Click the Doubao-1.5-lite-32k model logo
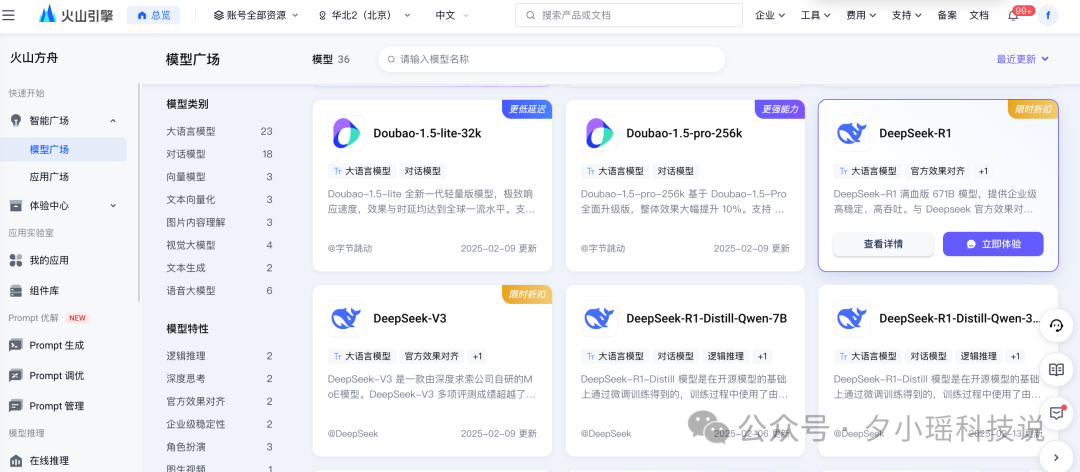This screenshot has width=1080, height=472. pyautogui.click(x=346, y=133)
